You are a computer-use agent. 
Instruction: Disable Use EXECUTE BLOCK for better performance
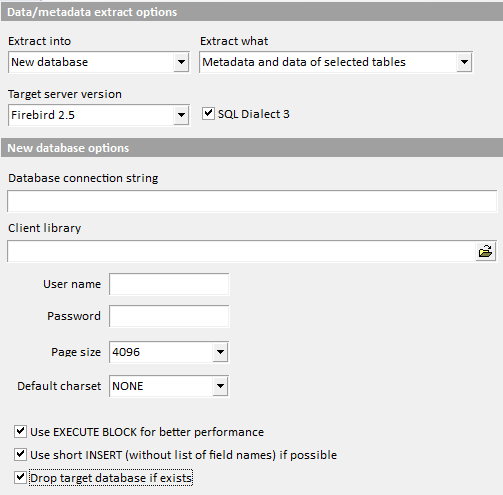(x=20, y=431)
